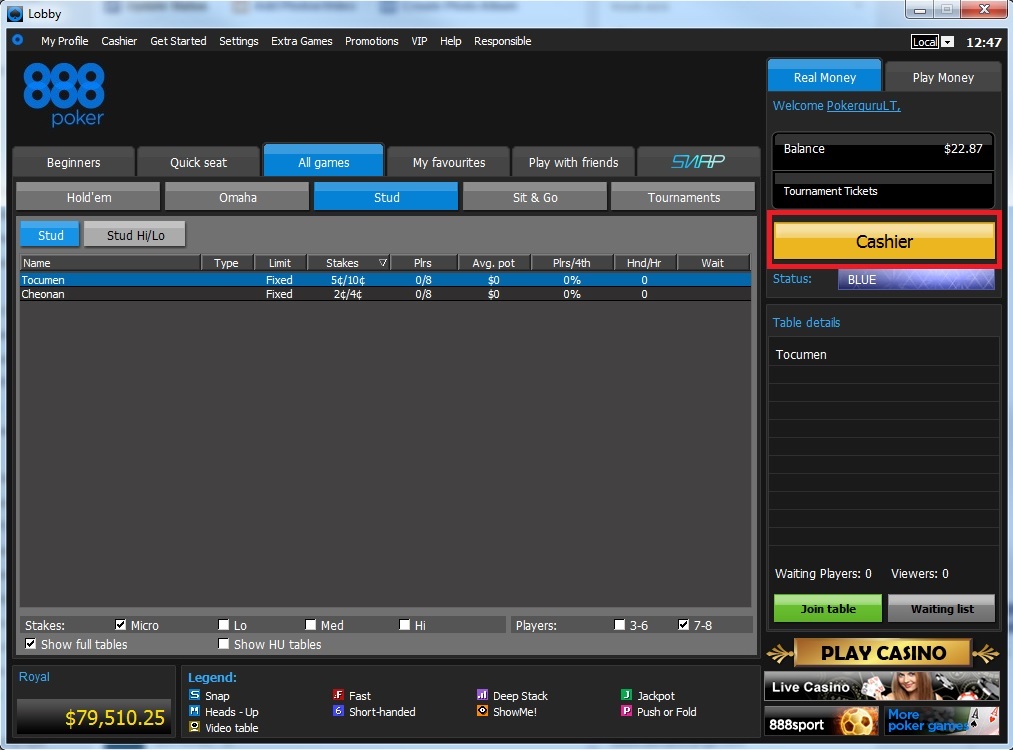This screenshot has width=1013, height=750.
Task: Select the Cheonan table row
Action: tap(386, 294)
